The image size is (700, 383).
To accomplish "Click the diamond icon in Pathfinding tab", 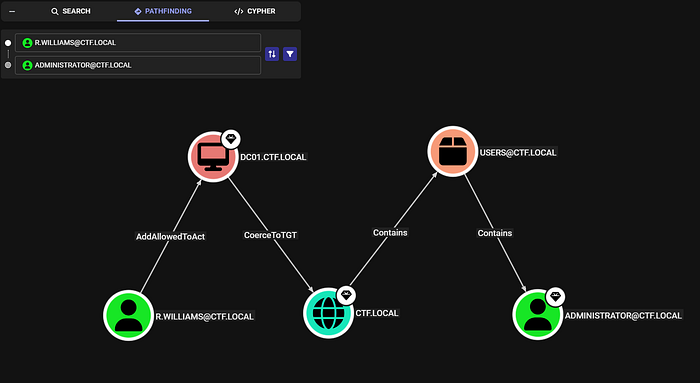I will [x=138, y=11].
